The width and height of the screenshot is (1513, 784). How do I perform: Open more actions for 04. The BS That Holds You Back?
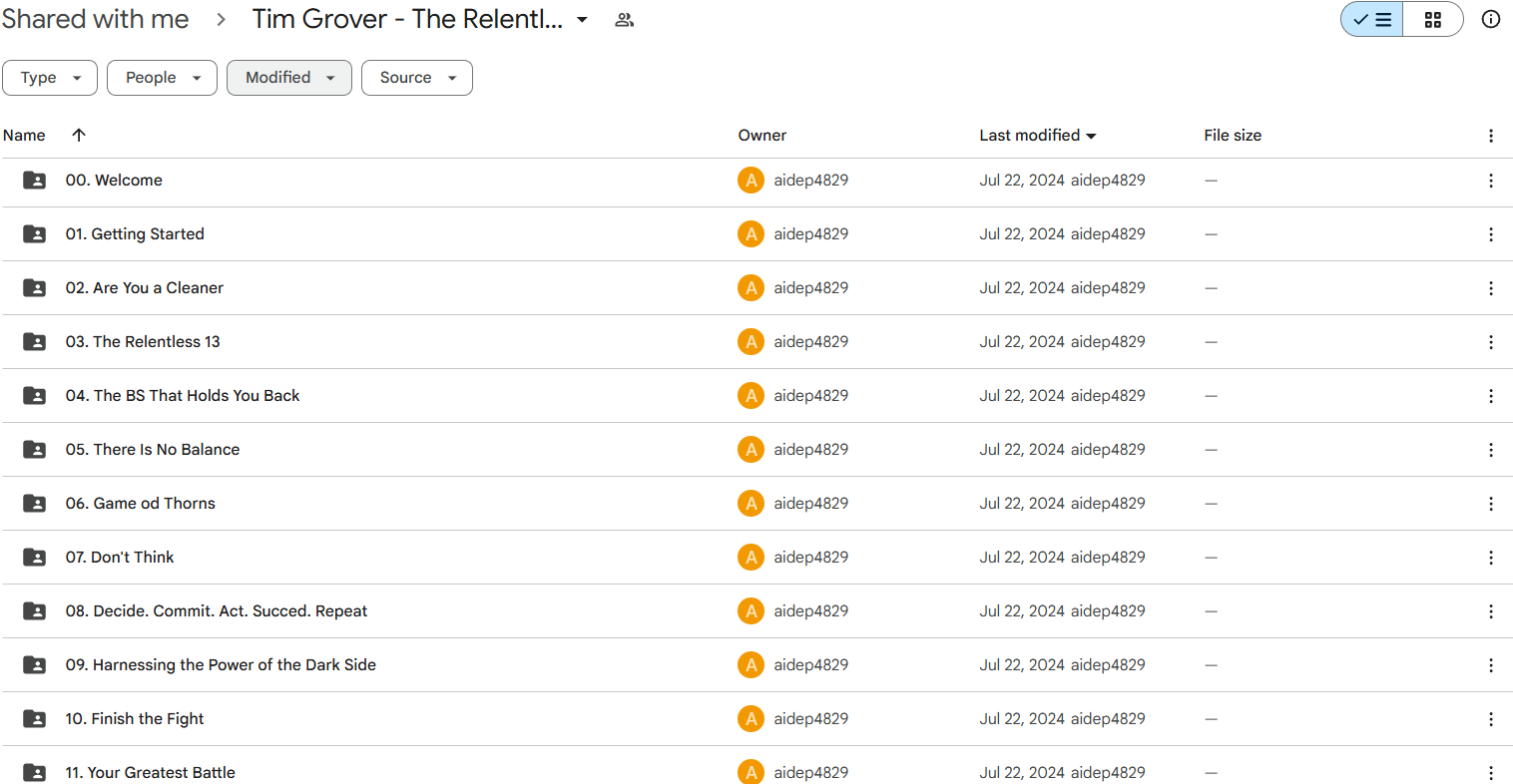[x=1491, y=396]
